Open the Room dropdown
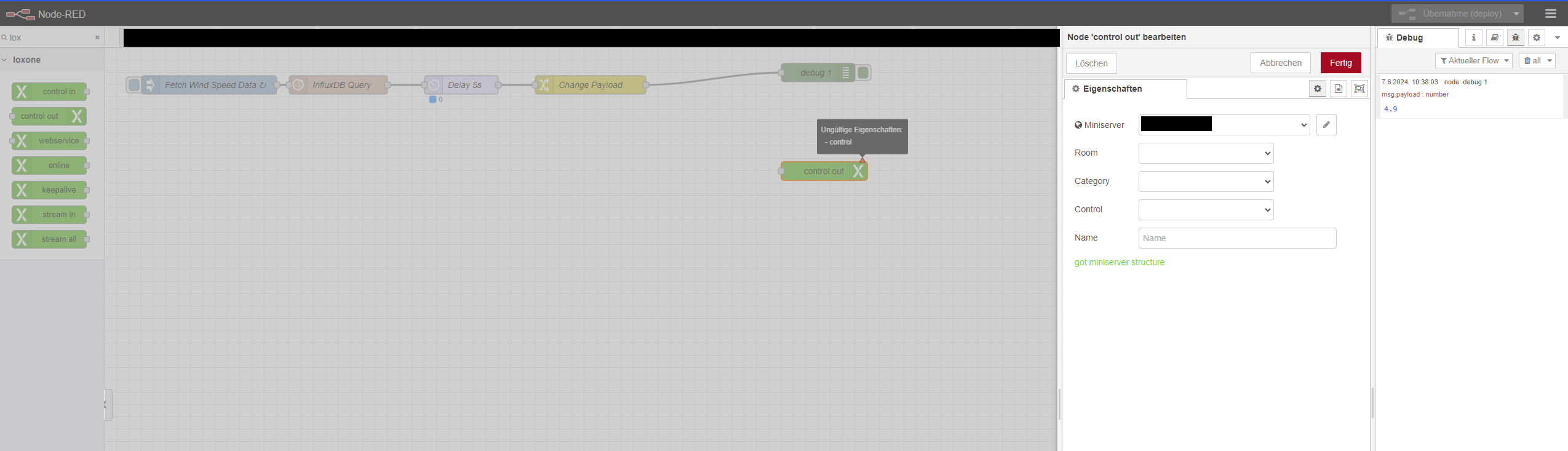 1206,153
